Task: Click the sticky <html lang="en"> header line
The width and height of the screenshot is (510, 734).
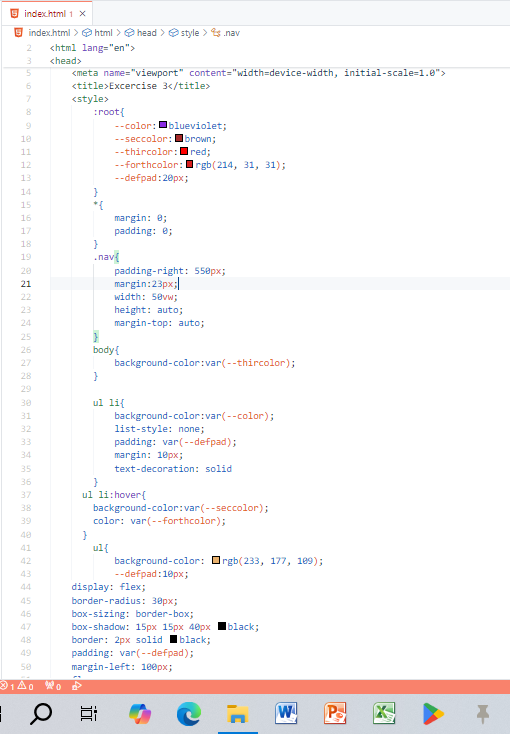Action: 92,48
